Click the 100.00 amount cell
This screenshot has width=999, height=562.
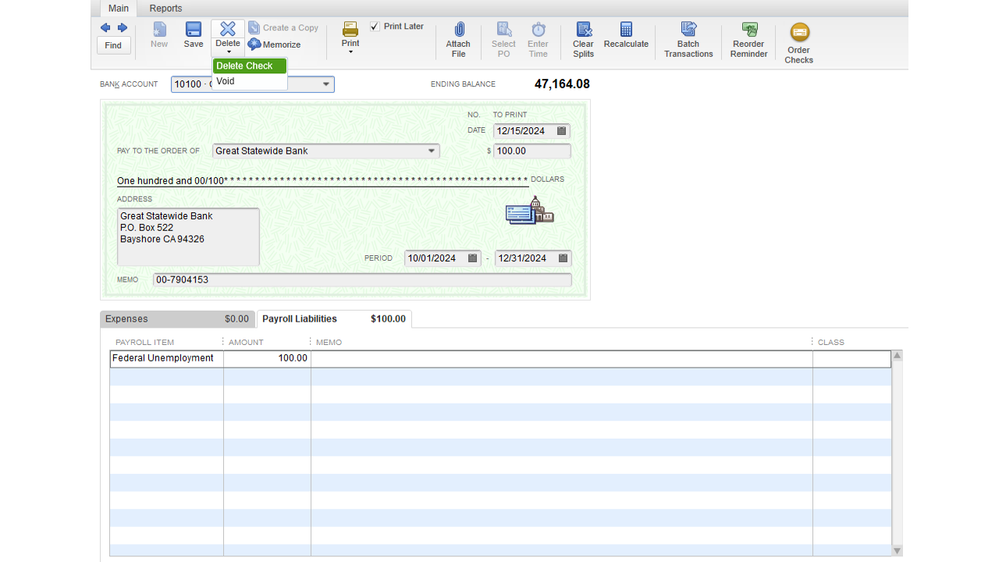point(267,358)
